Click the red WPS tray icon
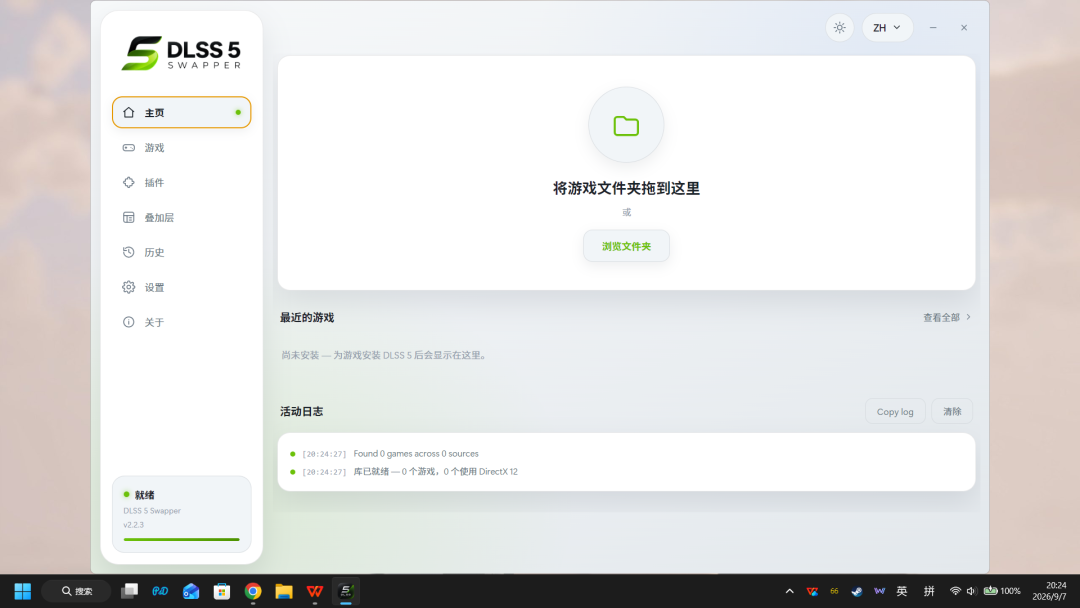1080x608 pixels. coord(812,591)
